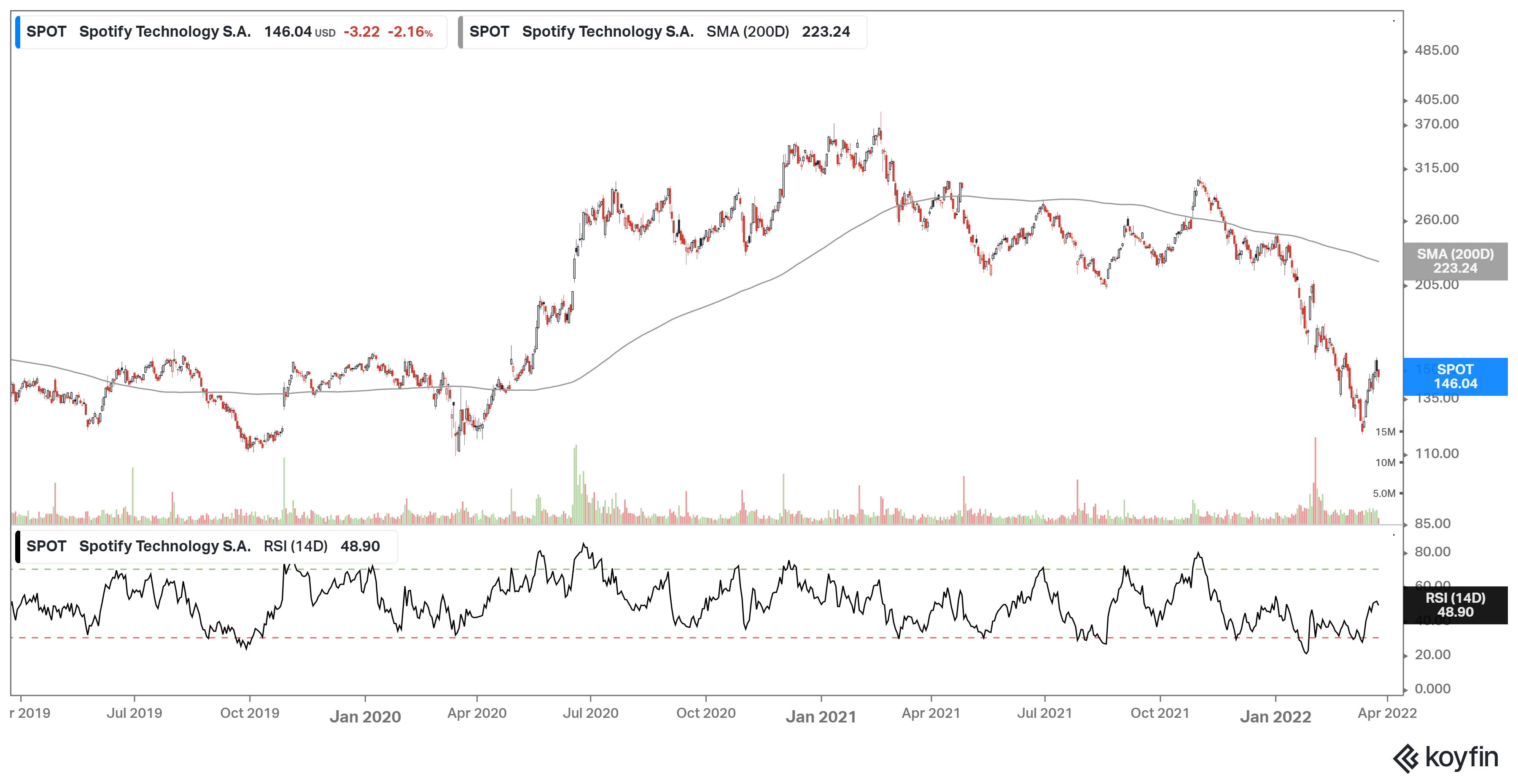Select the SPOT 146.04 price legend box
The height and width of the screenshot is (784, 1518).
231,32
